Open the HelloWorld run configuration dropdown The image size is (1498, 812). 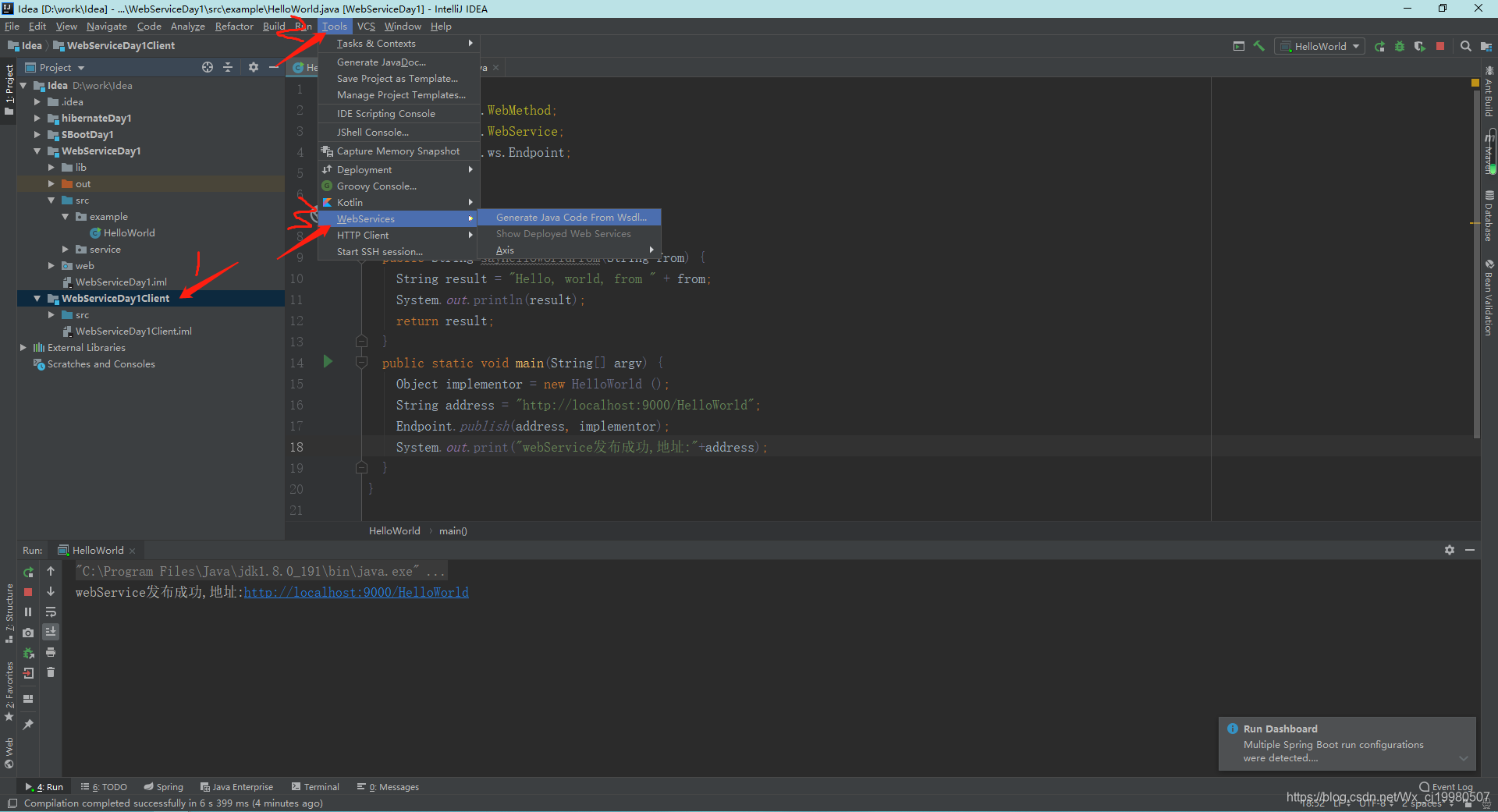(x=1320, y=47)
